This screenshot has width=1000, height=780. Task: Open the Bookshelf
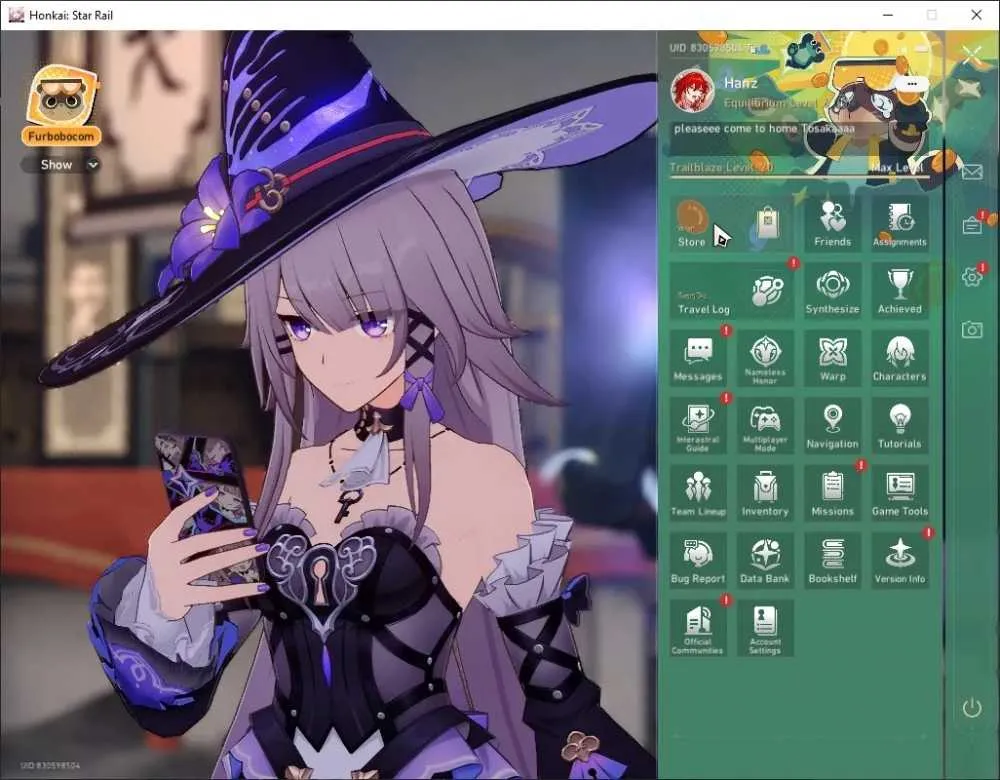[832, 561]
